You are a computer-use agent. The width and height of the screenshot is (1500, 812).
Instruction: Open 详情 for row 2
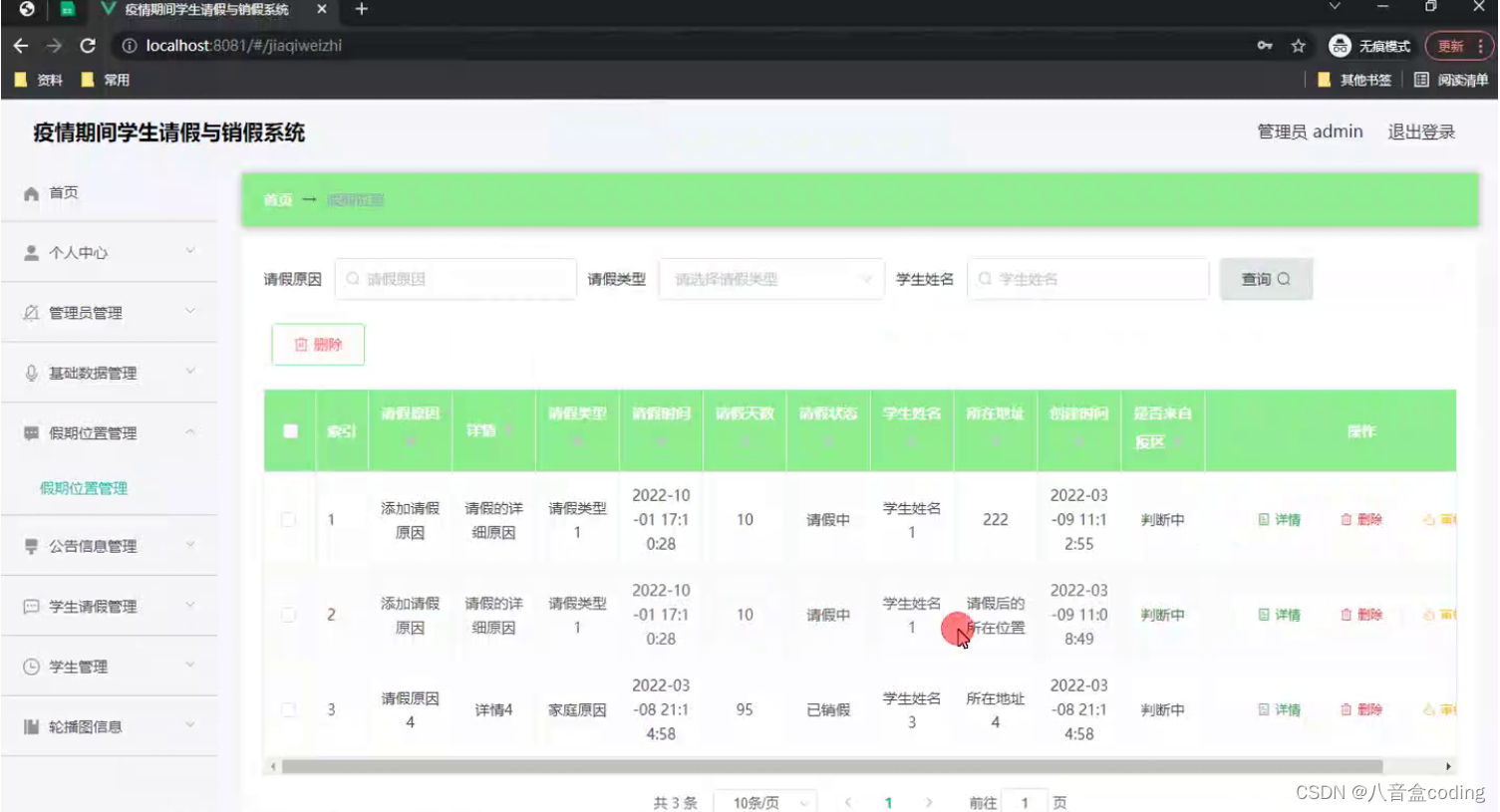pos(1280,615)
